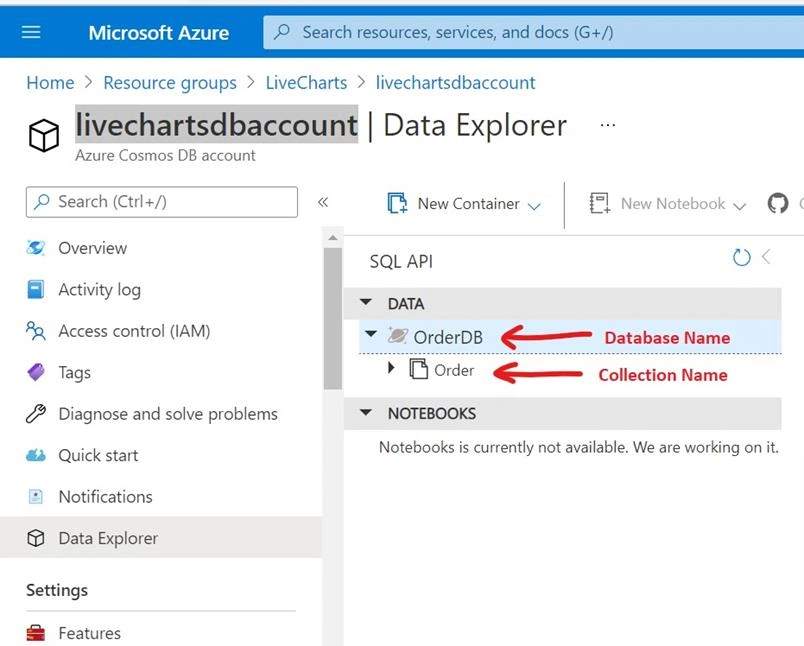Click the wrench Diagnose icon
Image resolution: width=804 pixels, height=646 pixels.
(x=35, y=414)
